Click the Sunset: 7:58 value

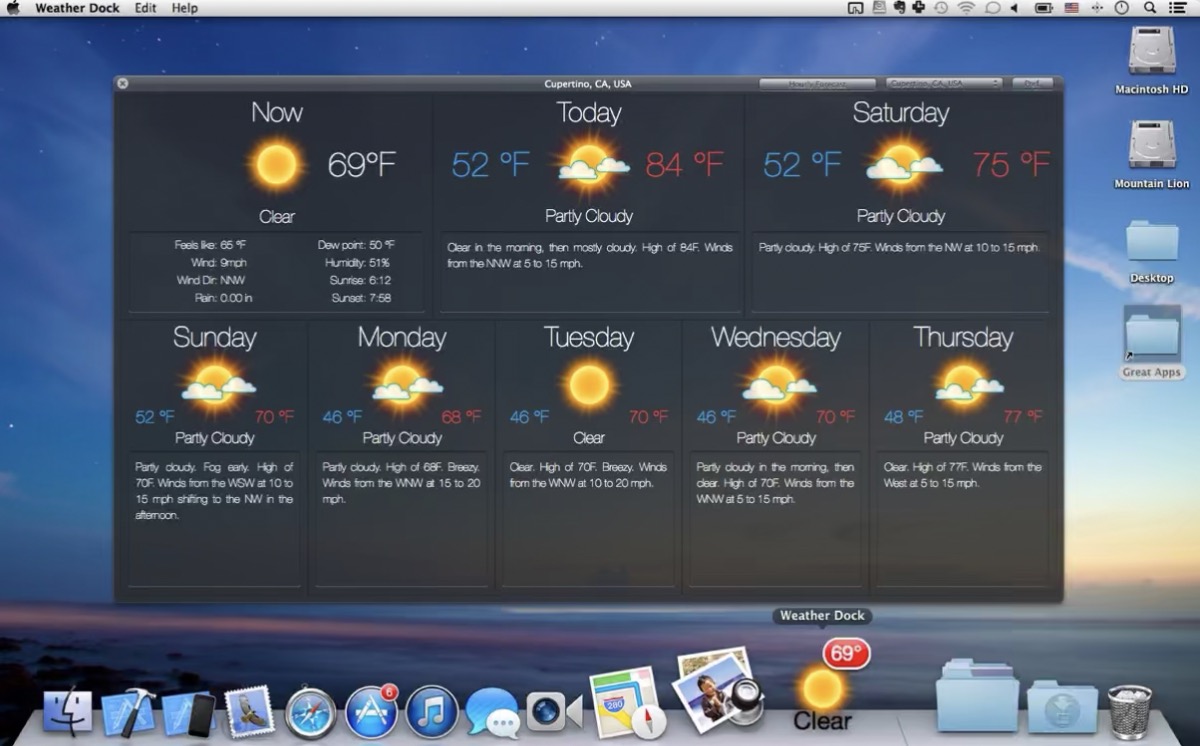(361, 298)
